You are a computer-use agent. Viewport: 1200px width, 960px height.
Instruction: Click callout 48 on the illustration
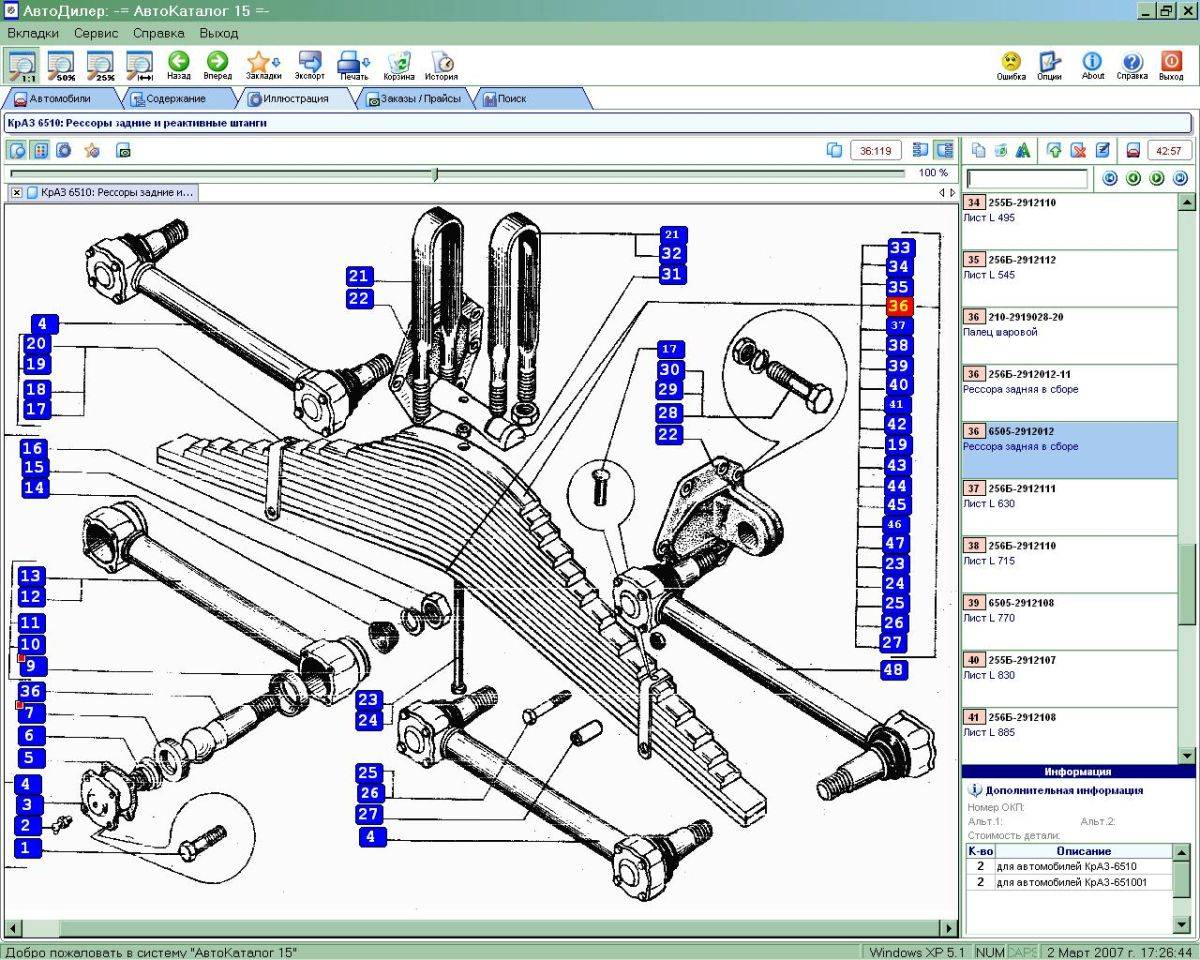click(x=894, y=670)
